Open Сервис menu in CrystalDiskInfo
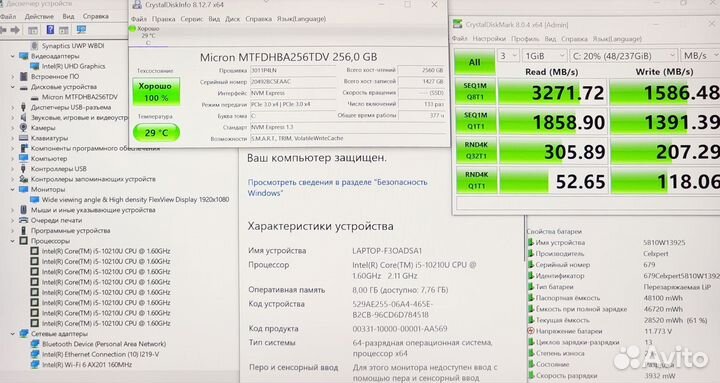 (x=192, y=19)
